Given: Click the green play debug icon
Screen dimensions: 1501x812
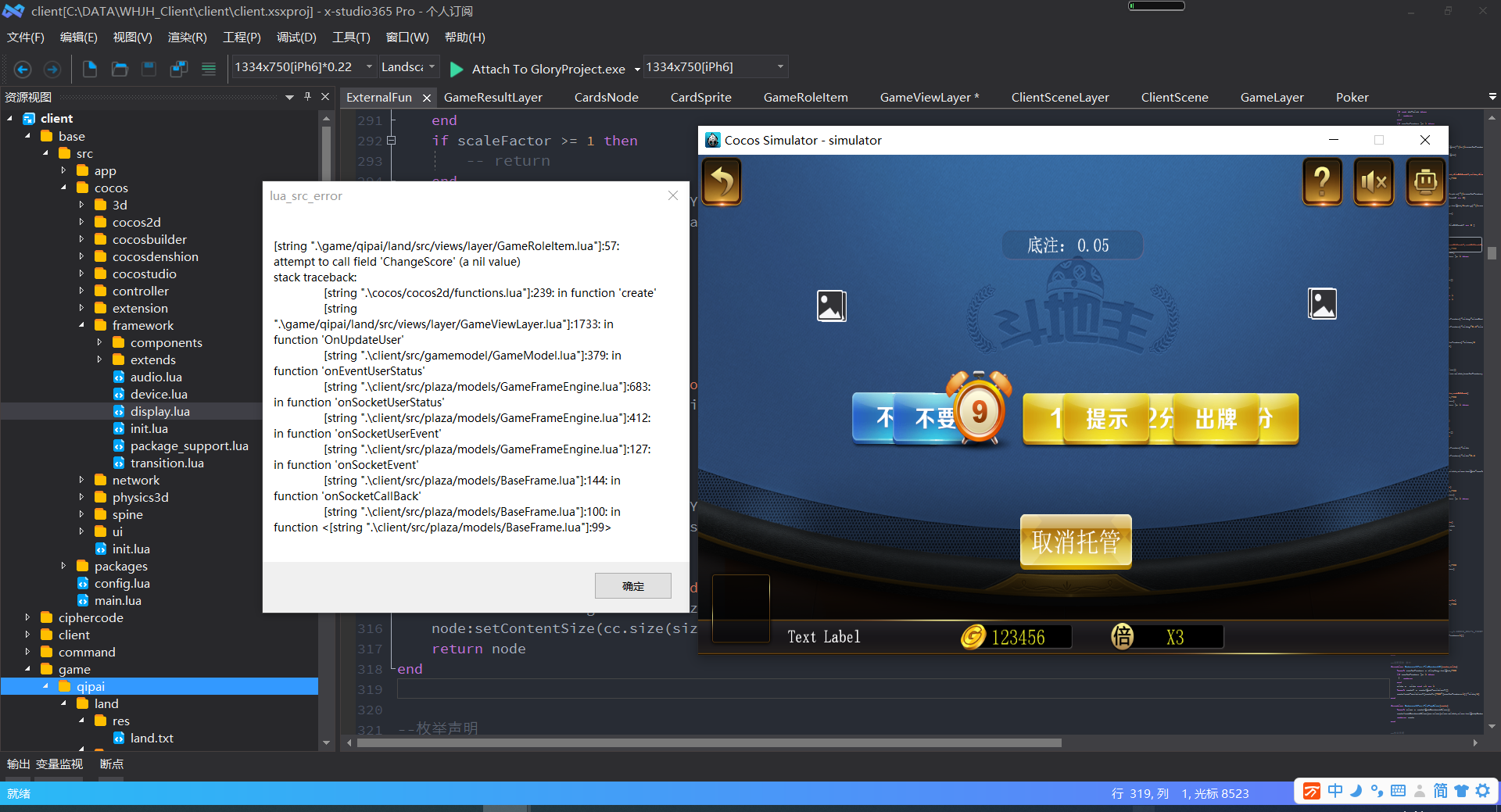Looking at the screenshot, I should pyautogui.click(x=457, y=69).
